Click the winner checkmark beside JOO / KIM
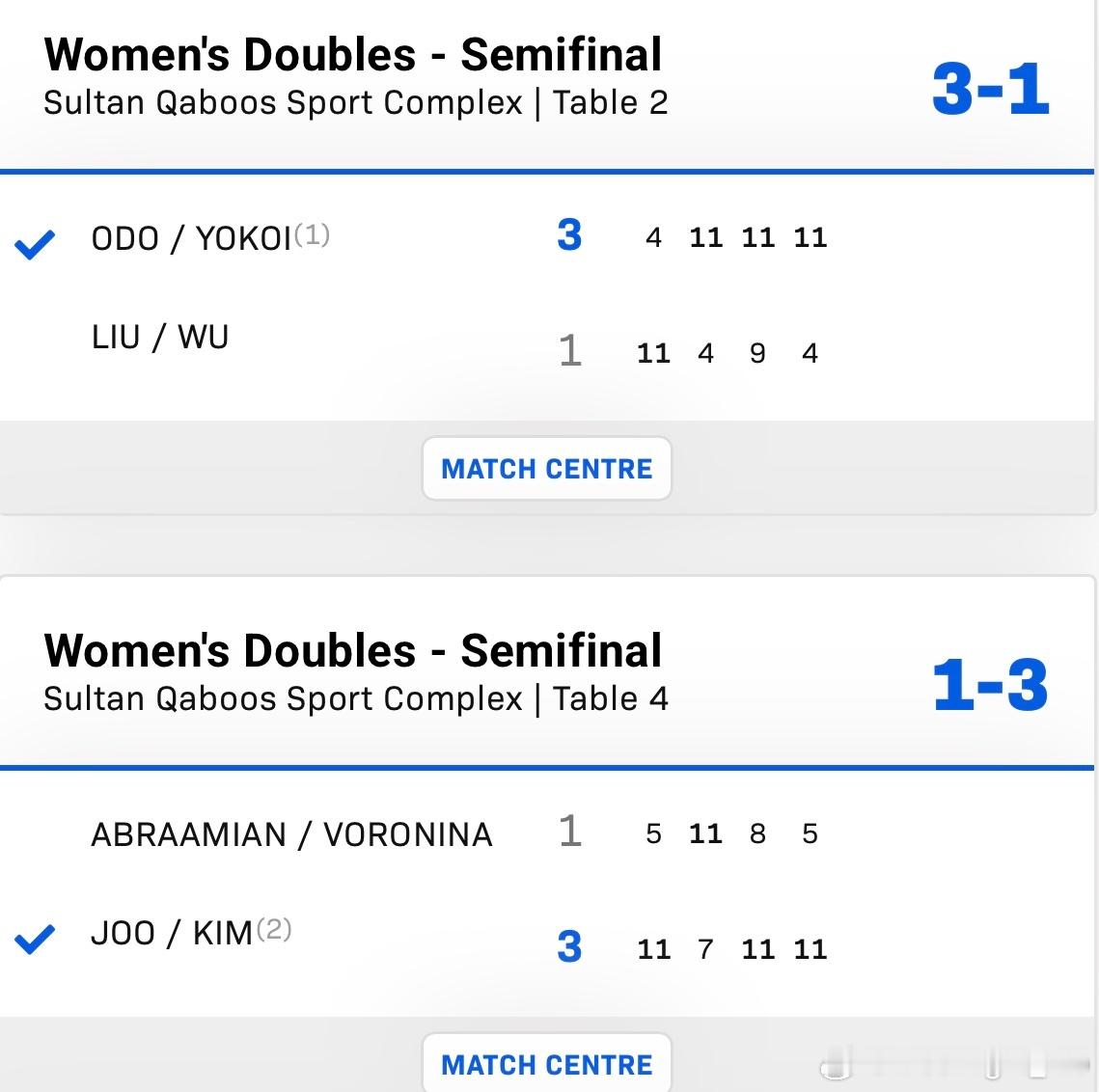Viewport: 1099px width, 1092px height. point(35,940)
